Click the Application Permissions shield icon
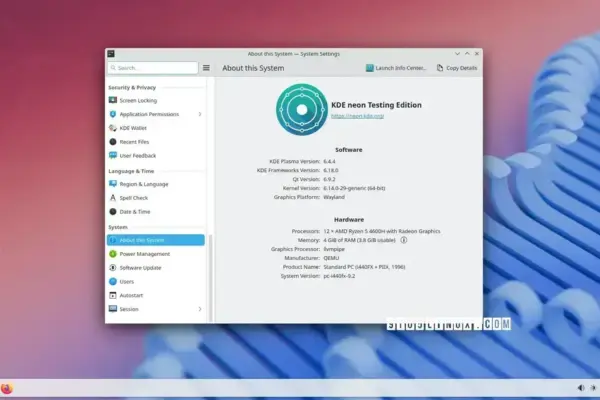The height and width of the screenshot is (400, 600). point(112,114)
